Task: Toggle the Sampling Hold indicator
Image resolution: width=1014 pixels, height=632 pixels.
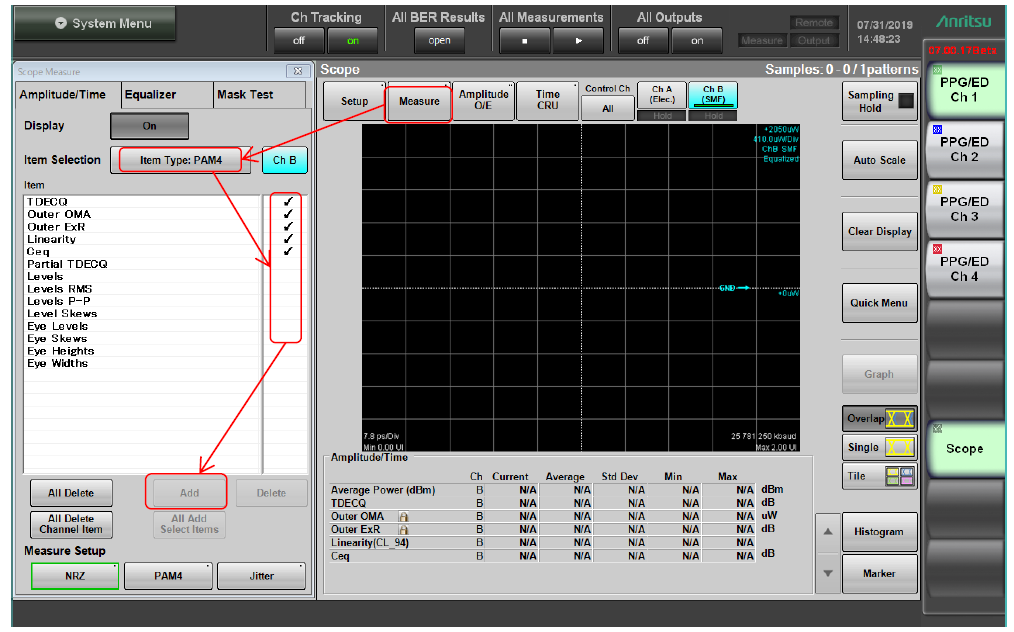Action: tap(904, 101)
